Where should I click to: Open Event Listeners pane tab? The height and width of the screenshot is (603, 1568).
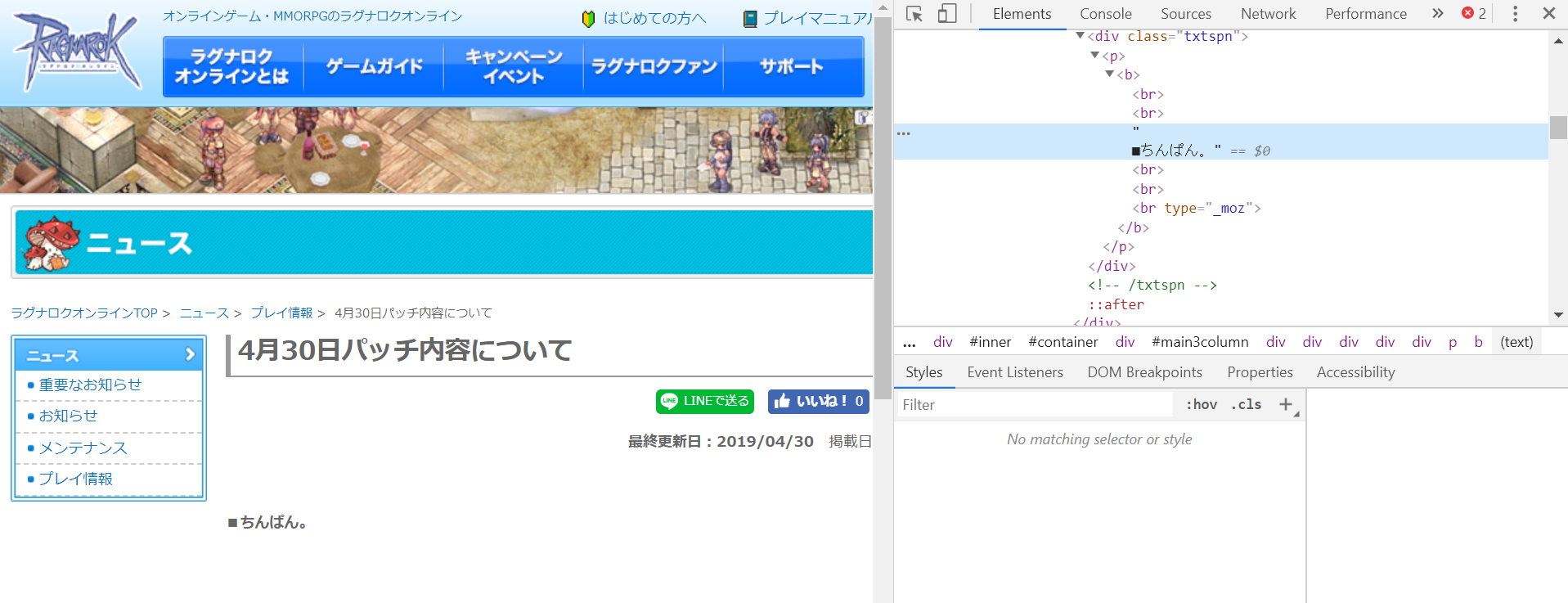click(1015, 372)
